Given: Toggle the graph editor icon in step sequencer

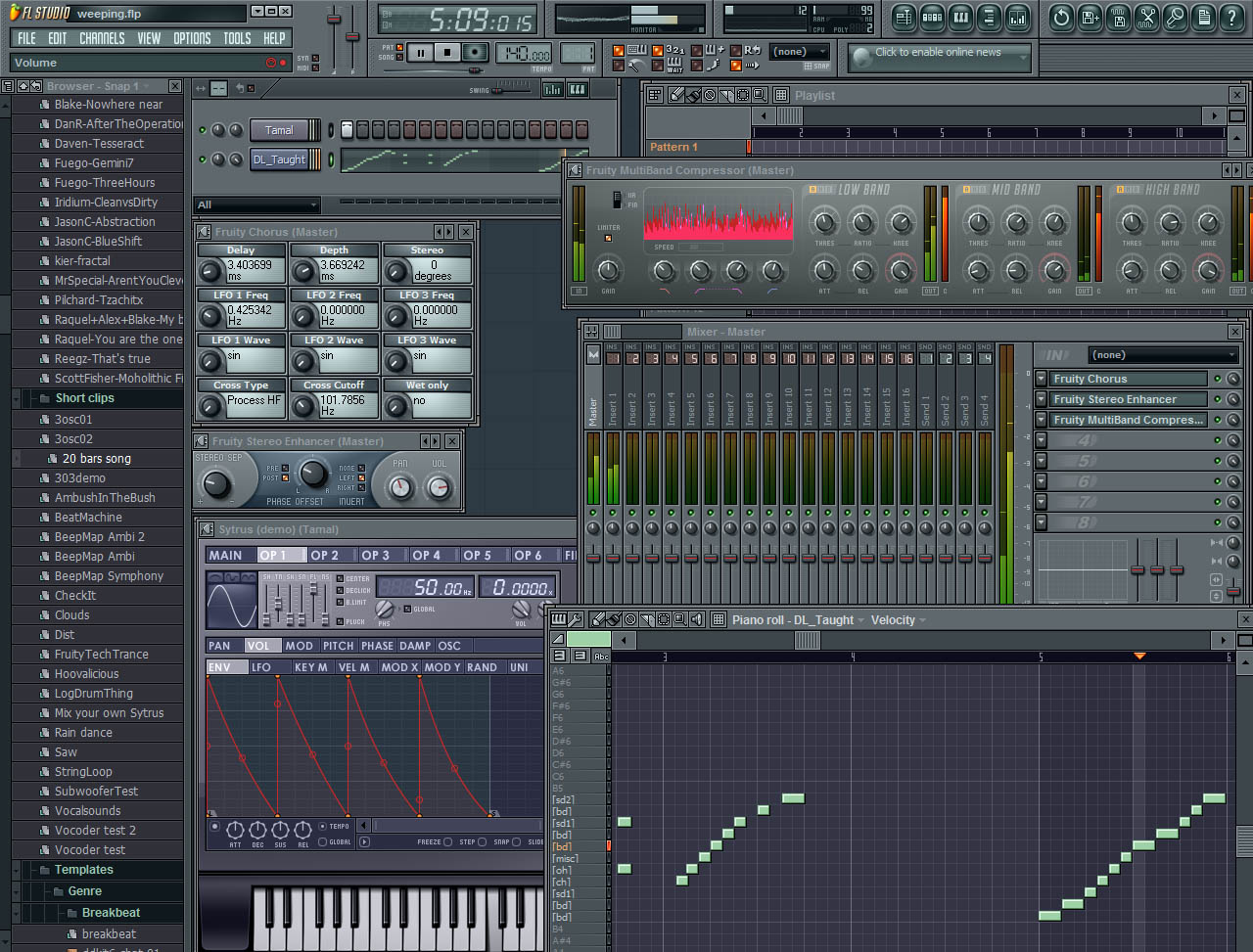Looking at the screenshot, I should coord(553,89).
